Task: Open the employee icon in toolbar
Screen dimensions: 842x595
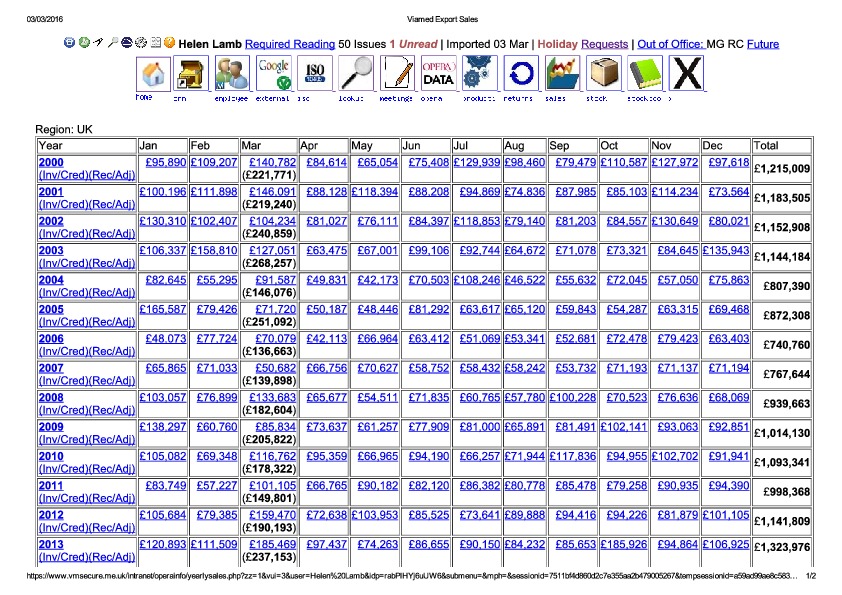Action: (x=232, y=74)
